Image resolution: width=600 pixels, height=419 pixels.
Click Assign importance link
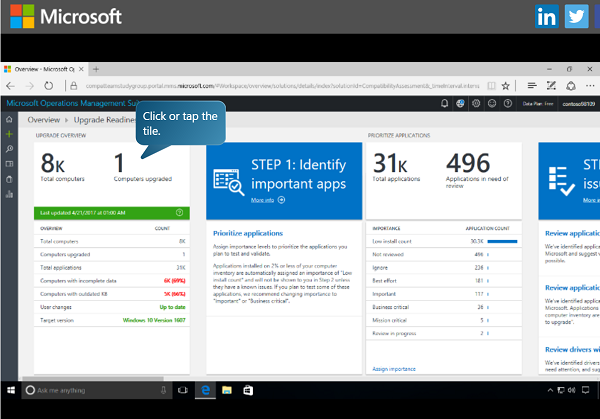click(394, 369)
